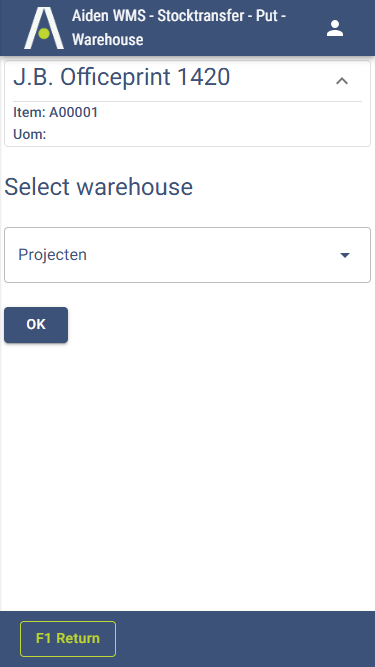The image size is (375, 667).
Task: Click the Aiden logo in header
Action: [44, 28]
